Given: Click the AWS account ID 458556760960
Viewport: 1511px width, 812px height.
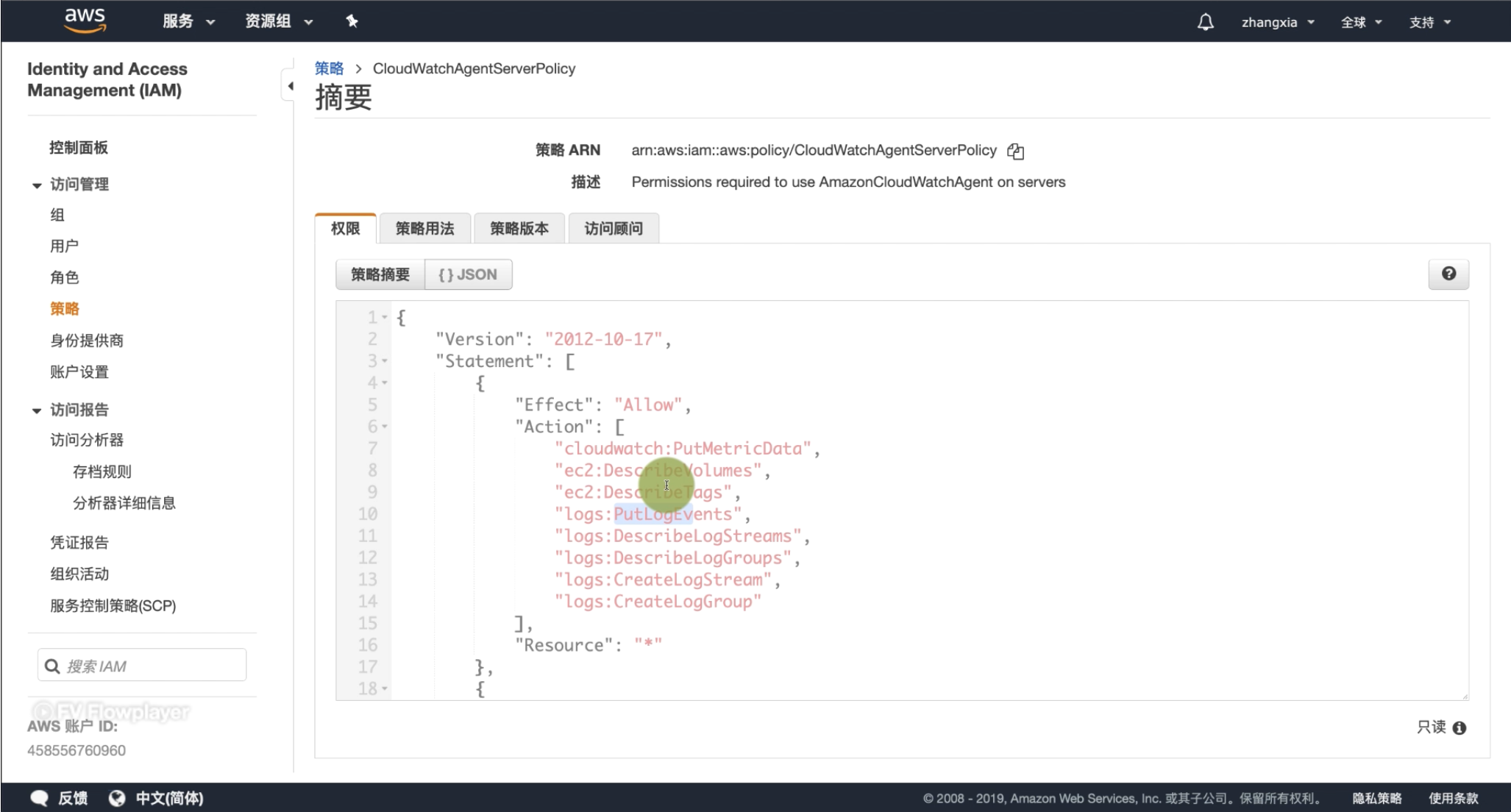Looking at the screenshot, I should pos(77,751).
